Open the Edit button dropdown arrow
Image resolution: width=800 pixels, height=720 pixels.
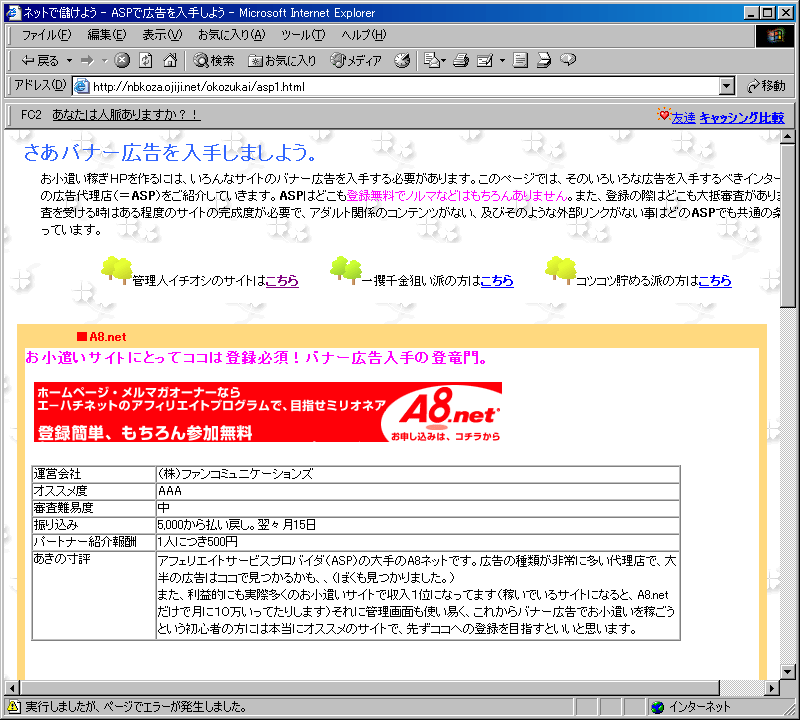(x=502, y=61)
